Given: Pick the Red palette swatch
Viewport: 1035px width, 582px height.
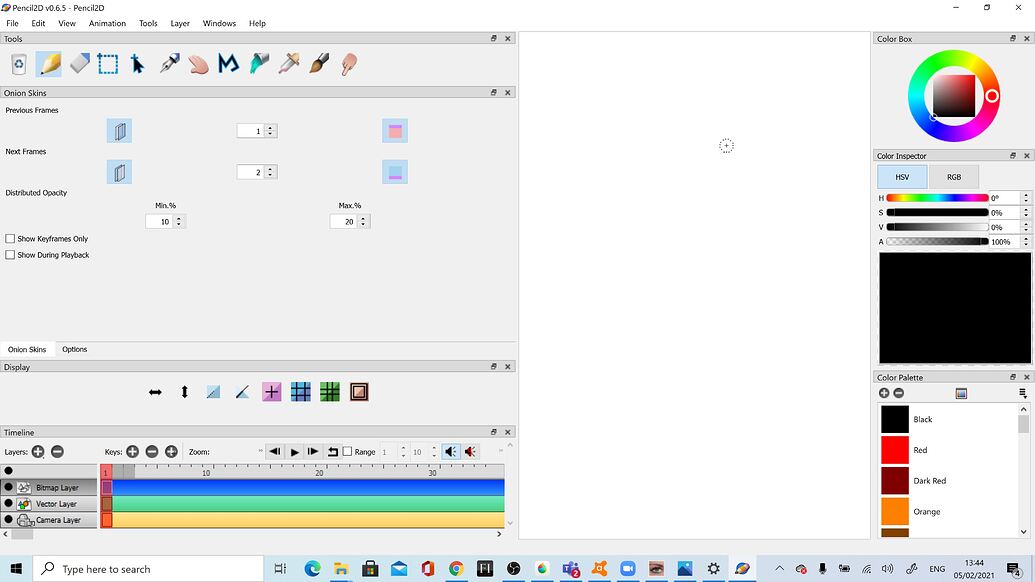Looking at the screenshot, I should pos(894,450).
